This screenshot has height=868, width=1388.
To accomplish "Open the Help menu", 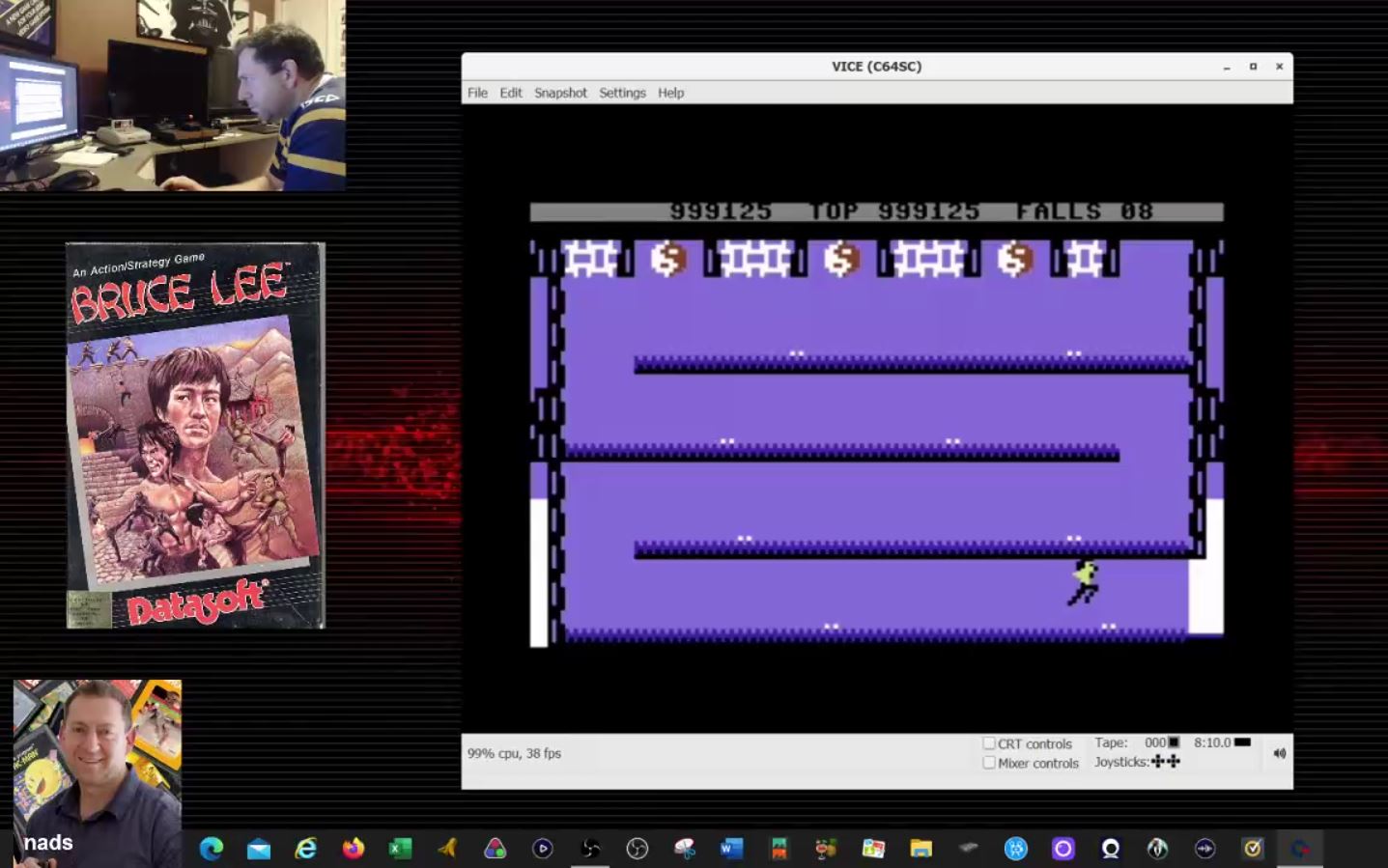I will (670, 93).
